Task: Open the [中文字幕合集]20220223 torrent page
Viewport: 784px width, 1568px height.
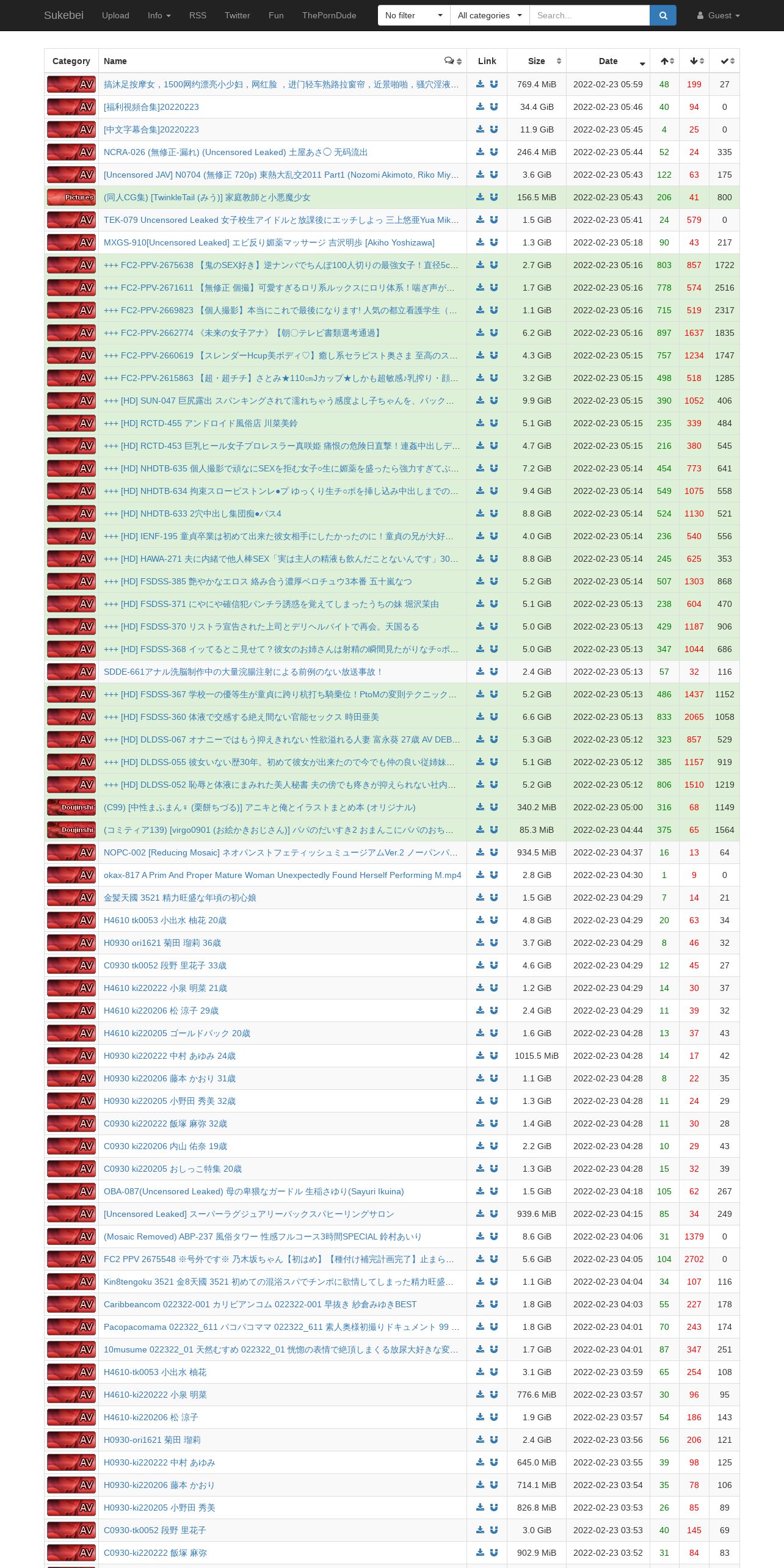Action: tap(151, 129)
